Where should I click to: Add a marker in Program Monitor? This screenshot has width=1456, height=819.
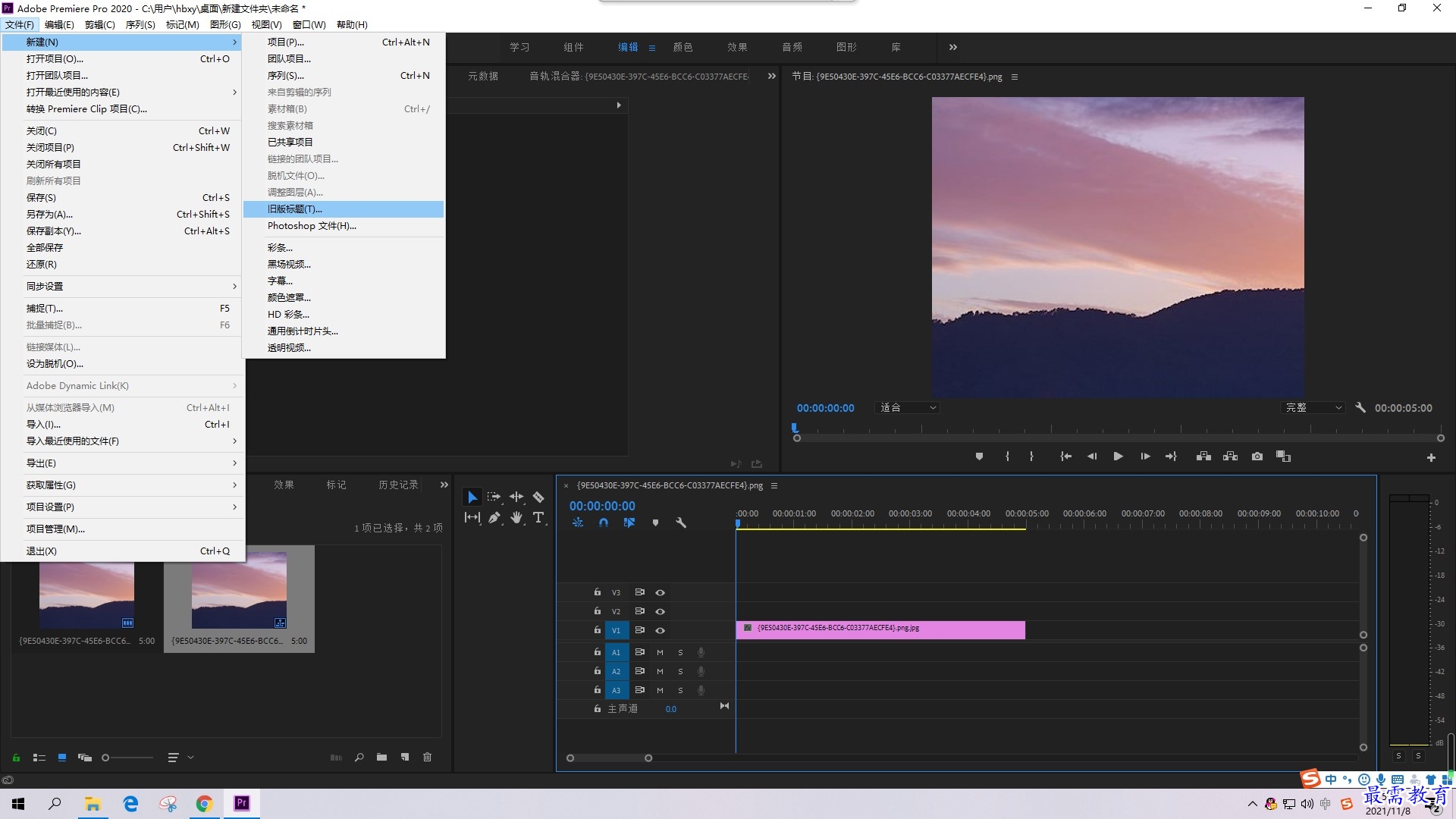pos(979,457)
